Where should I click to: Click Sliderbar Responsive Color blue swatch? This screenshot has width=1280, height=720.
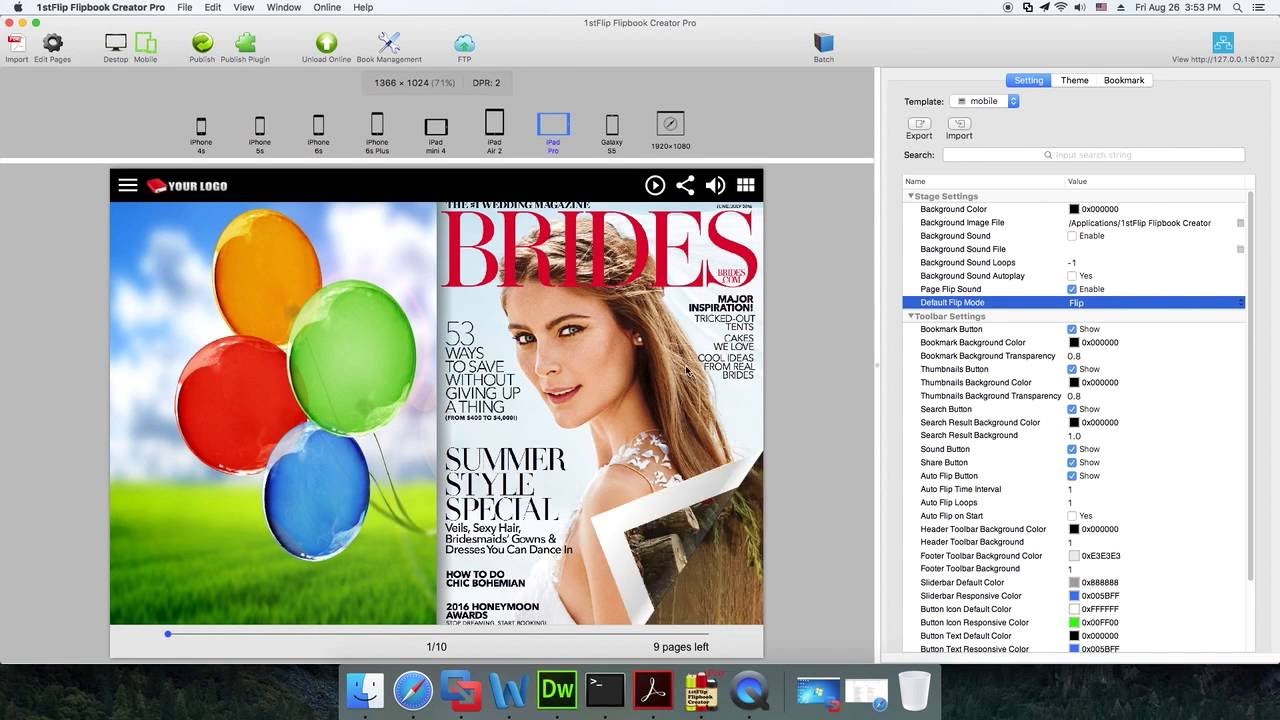1074,596
